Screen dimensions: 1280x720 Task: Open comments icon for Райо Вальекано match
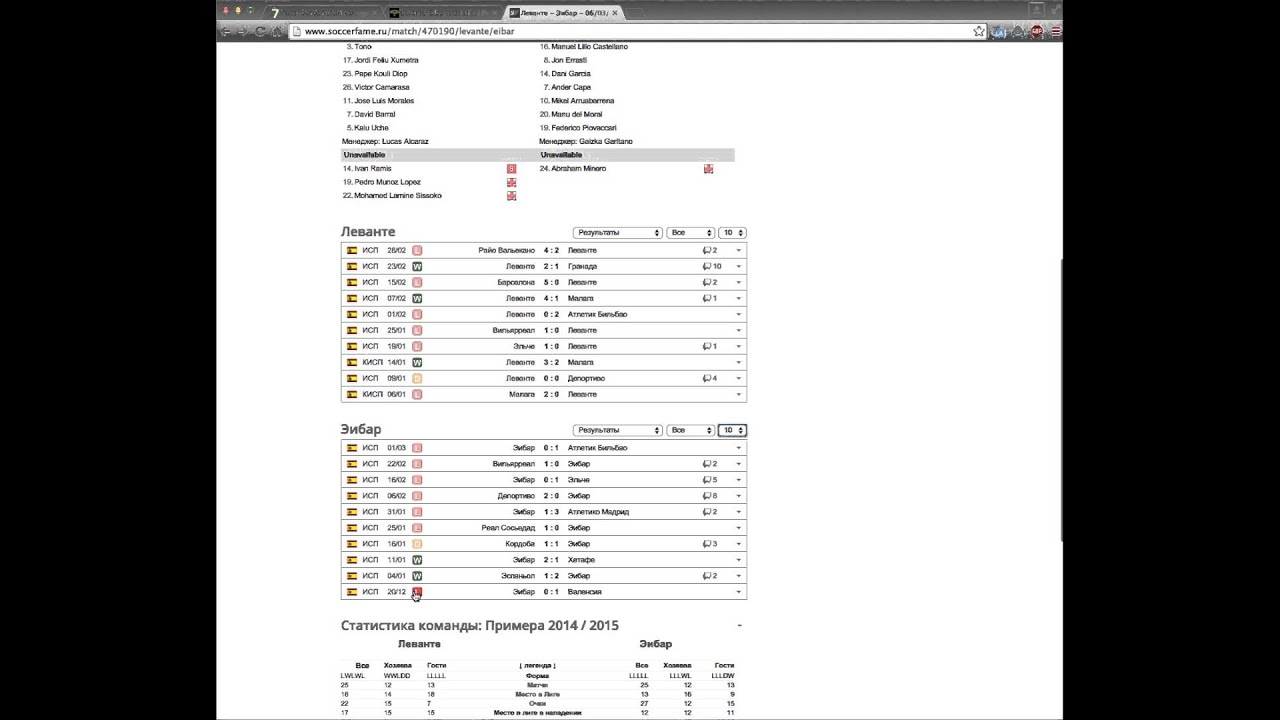(707, 250)
